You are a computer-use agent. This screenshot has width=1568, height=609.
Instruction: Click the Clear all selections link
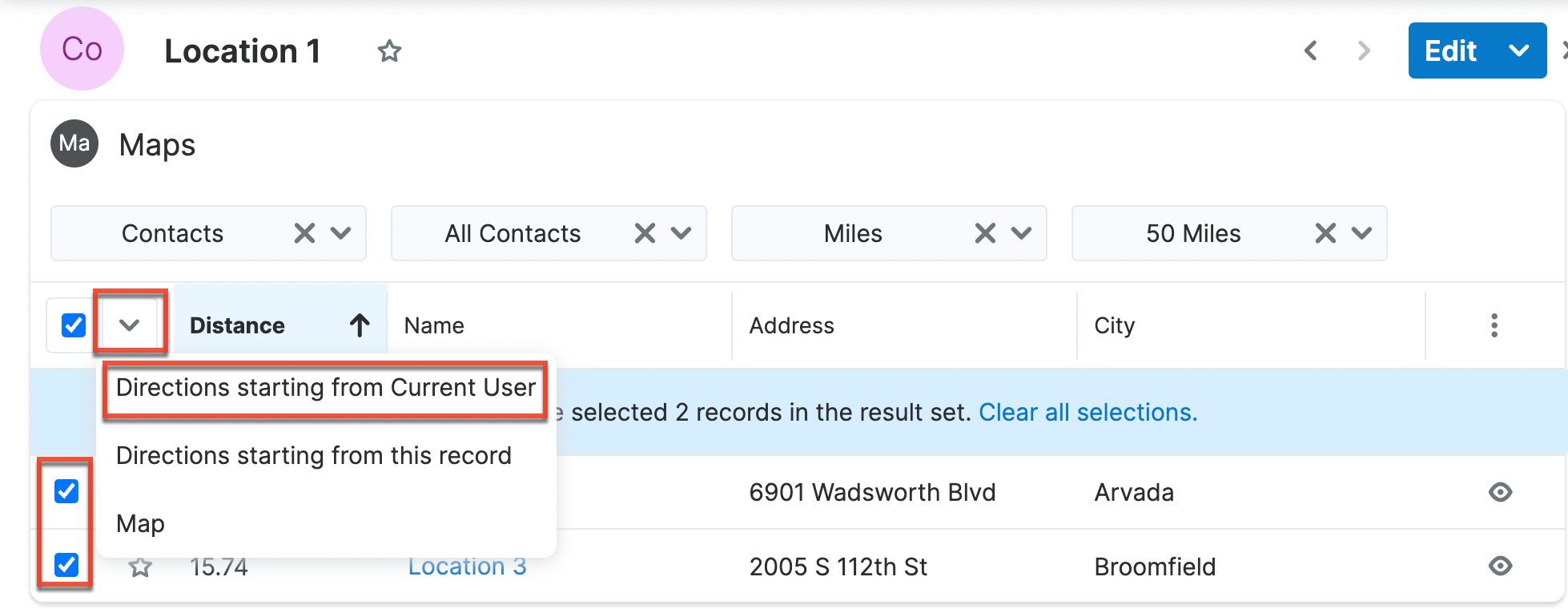pyautogui.click(x=1088, y=412)
